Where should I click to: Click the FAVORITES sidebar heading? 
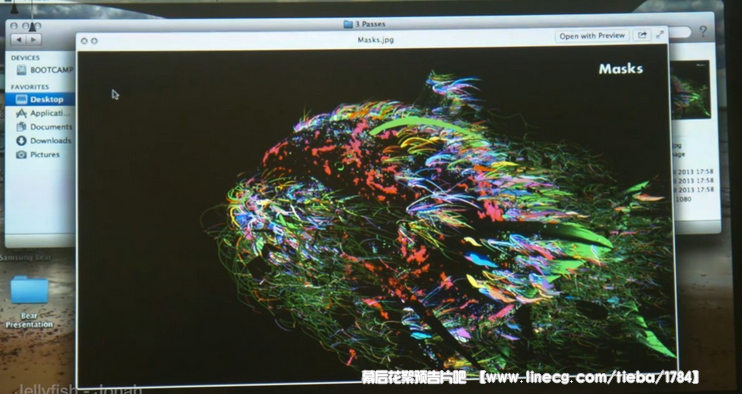30,87
